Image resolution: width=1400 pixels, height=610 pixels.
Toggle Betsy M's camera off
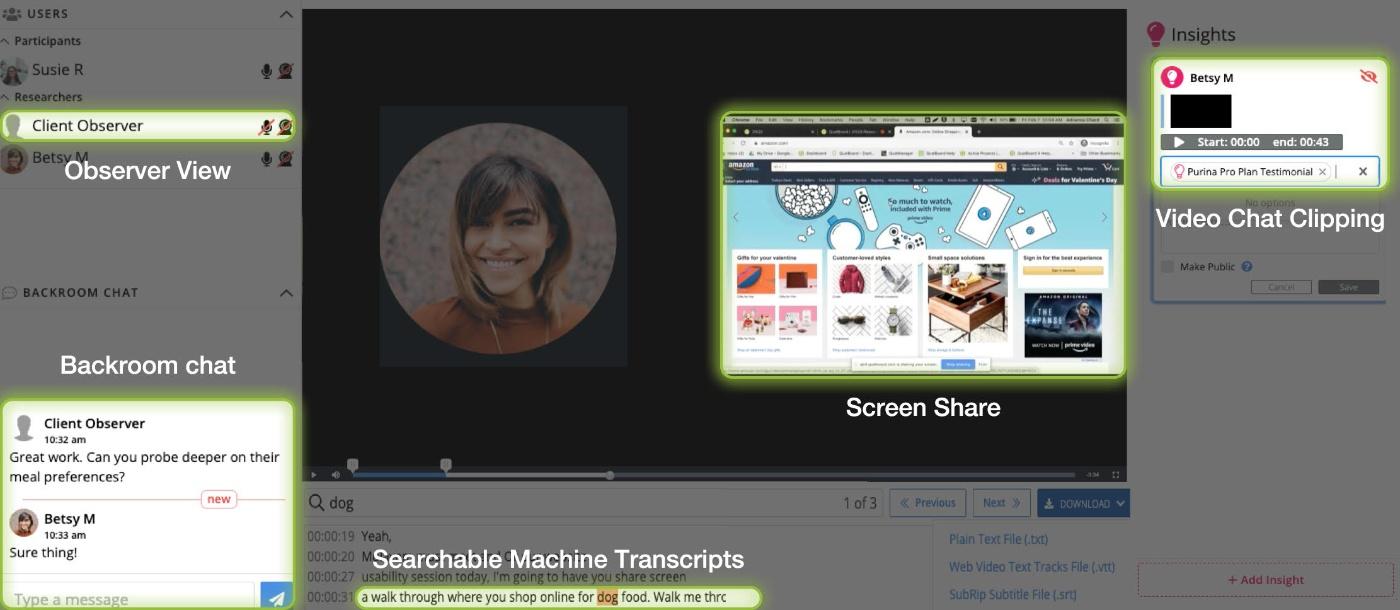284,160
